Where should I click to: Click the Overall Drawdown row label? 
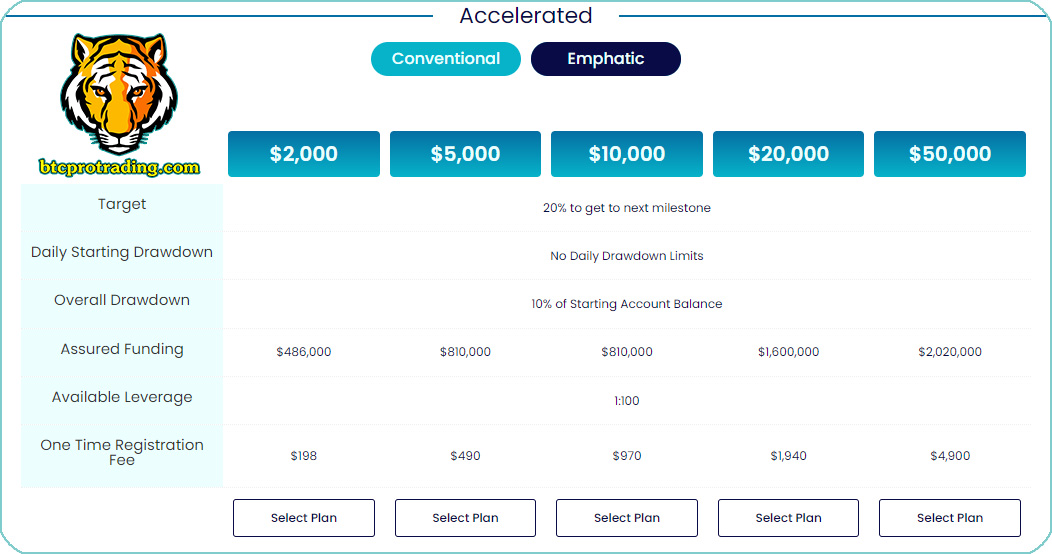(x=122, y=300)
